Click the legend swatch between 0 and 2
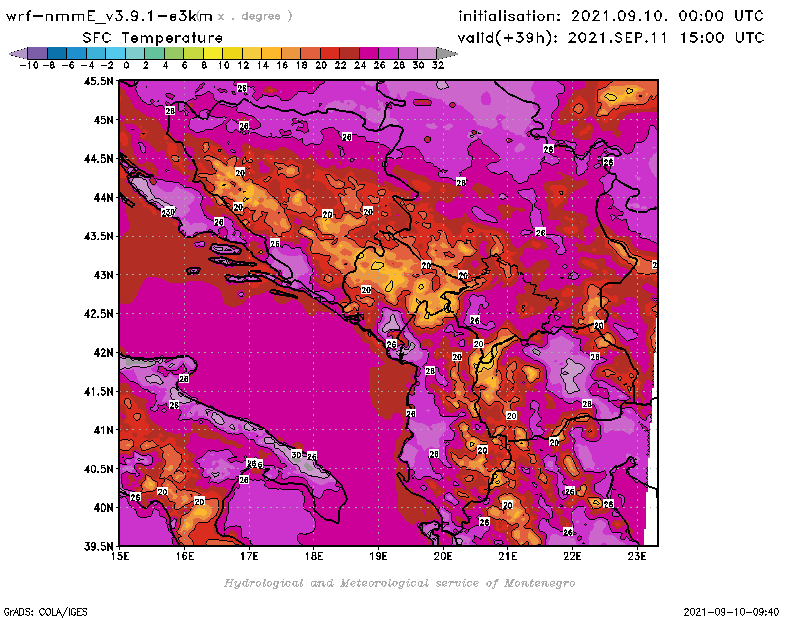This screenshot has height=618, width=800. point(135,53)
